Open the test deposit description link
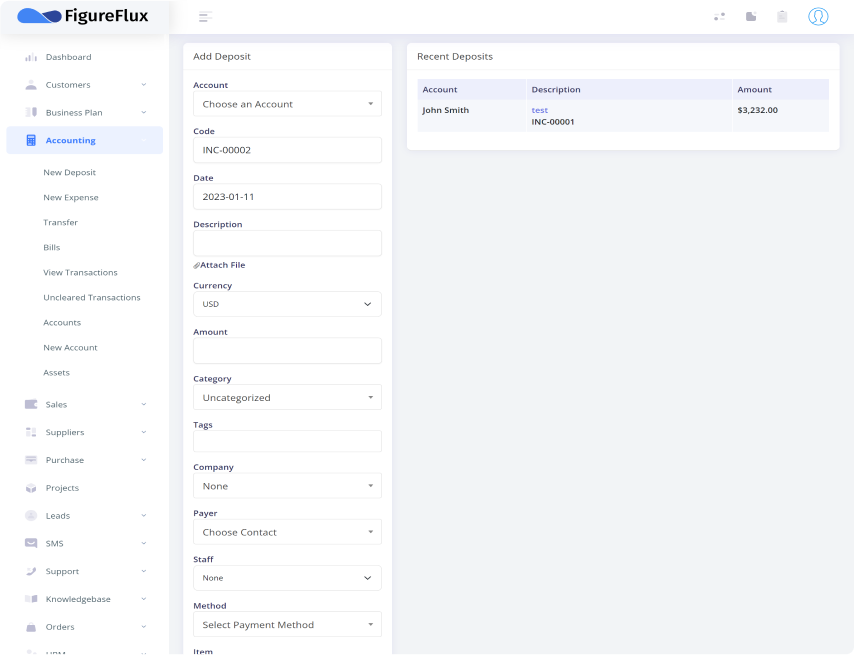 [x=539, y=110]
